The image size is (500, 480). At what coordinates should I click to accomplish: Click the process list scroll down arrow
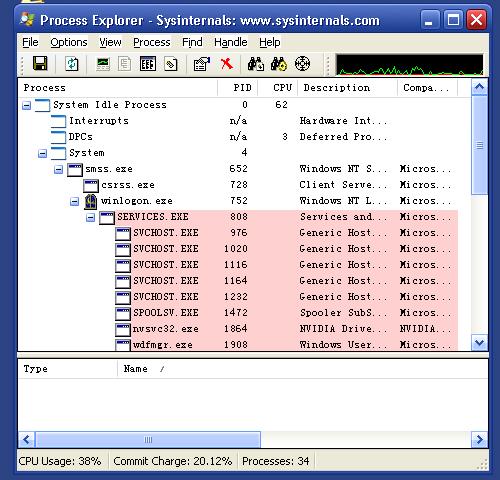pyautogui.click(x=479, y=343)
